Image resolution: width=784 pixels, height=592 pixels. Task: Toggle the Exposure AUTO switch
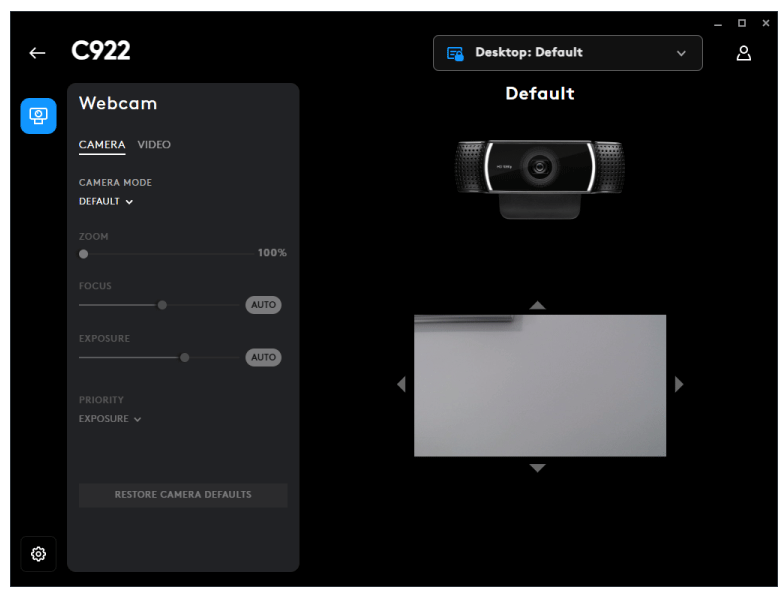point(263,357)
